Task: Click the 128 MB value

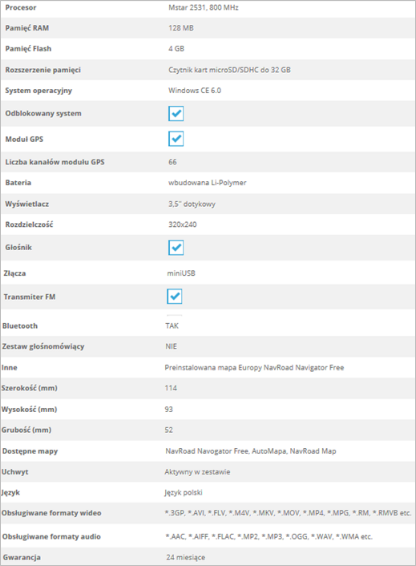Action: click(x=181, y=28)
